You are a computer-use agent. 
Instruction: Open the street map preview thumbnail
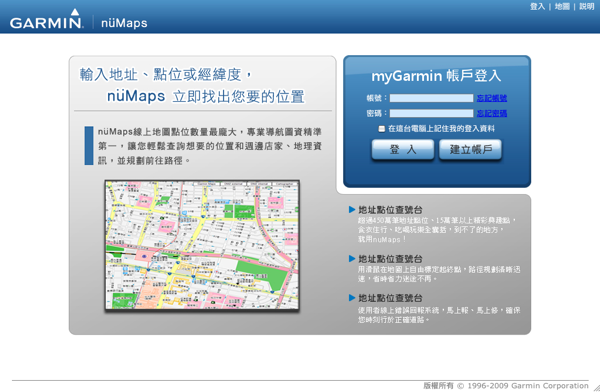point(202,245)
